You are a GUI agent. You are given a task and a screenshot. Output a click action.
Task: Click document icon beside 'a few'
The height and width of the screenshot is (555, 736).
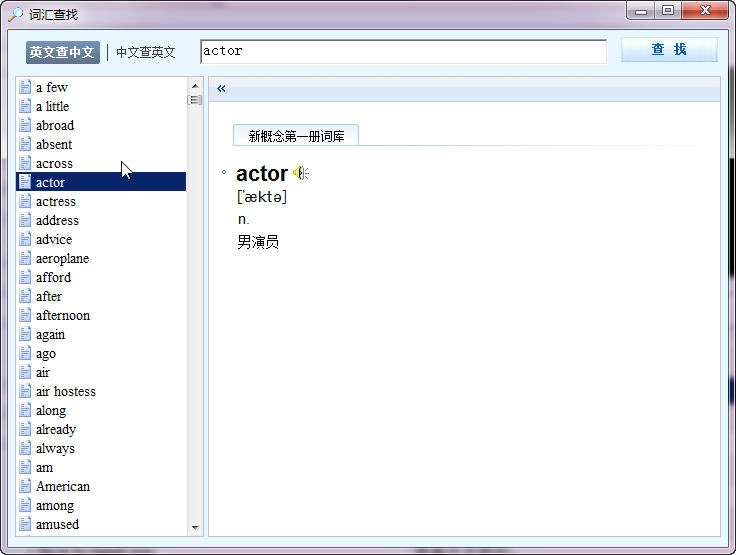25,87
